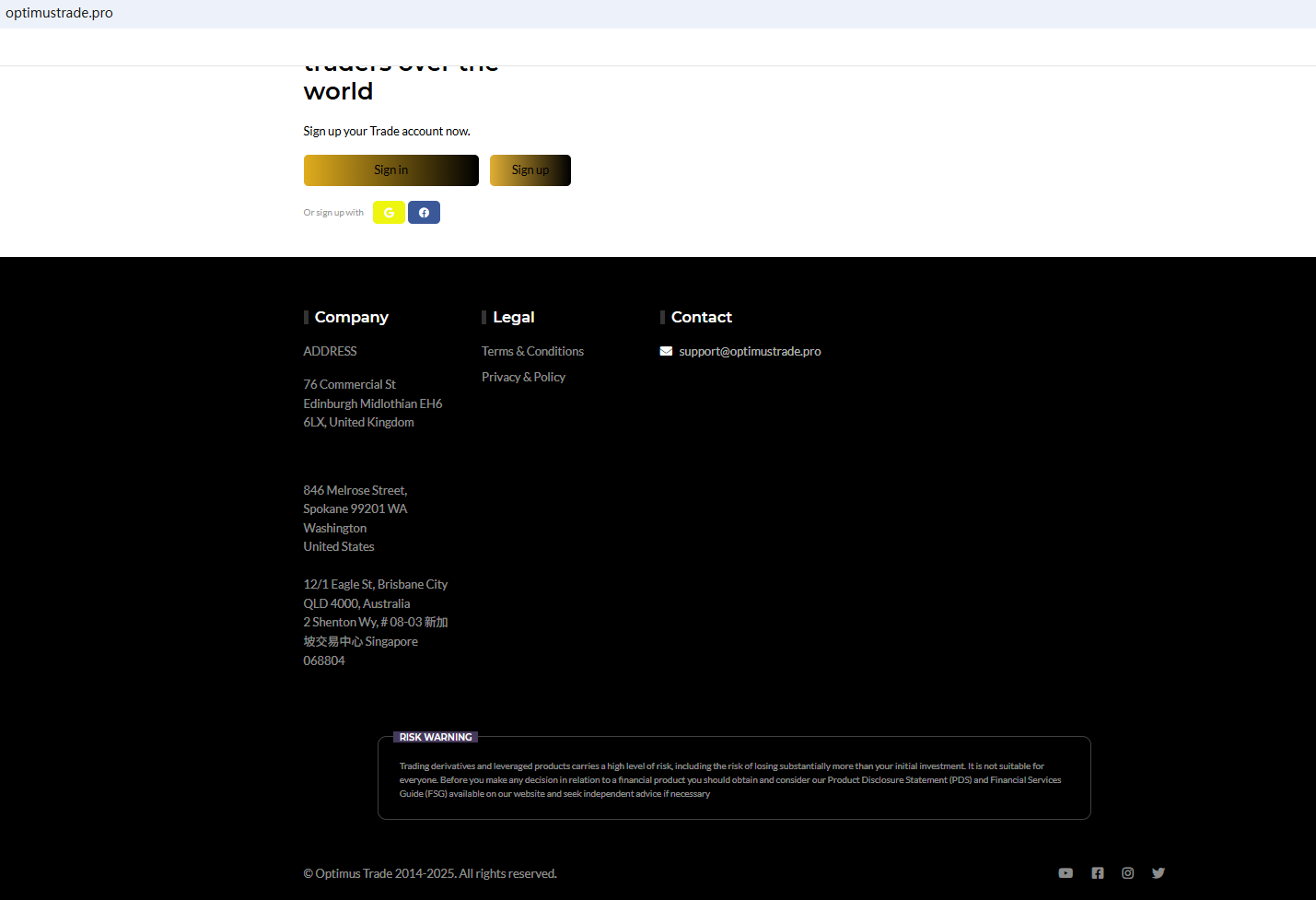
Task: Click the '76 Commercial St' address line
Action: coord(350,384)
